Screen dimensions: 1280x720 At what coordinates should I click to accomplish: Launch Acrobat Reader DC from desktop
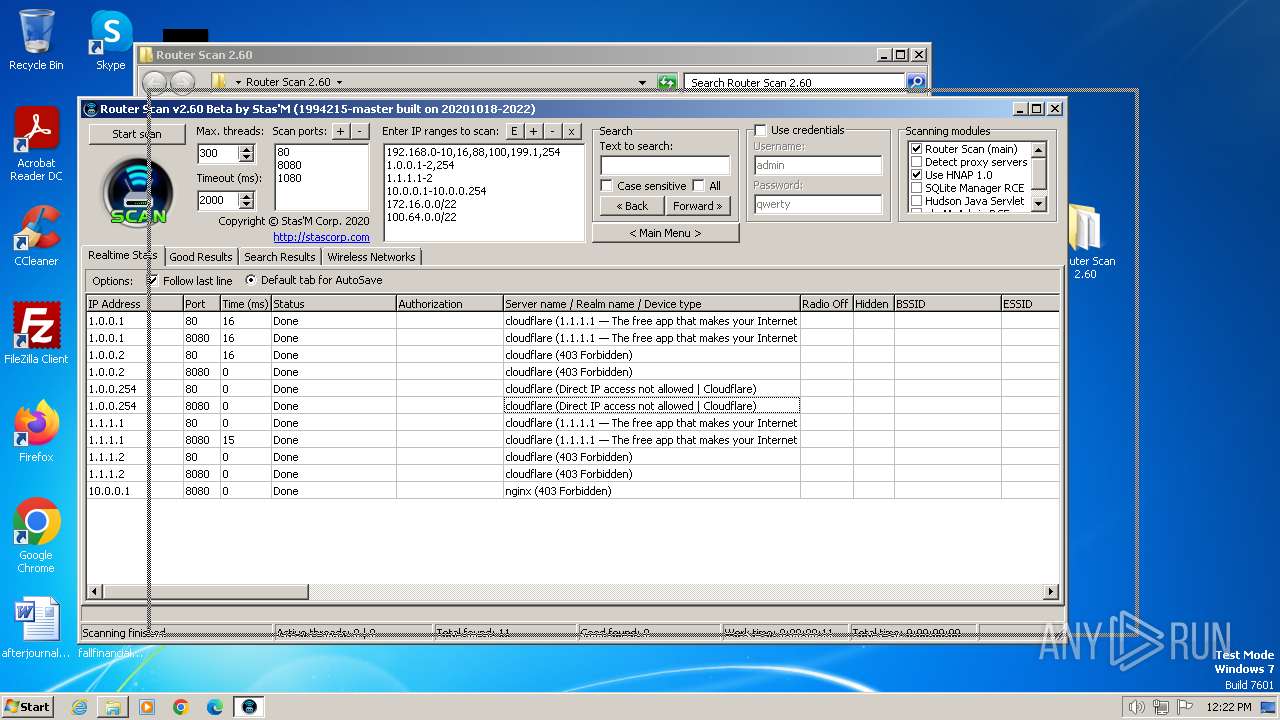click(x=36, y=143)
